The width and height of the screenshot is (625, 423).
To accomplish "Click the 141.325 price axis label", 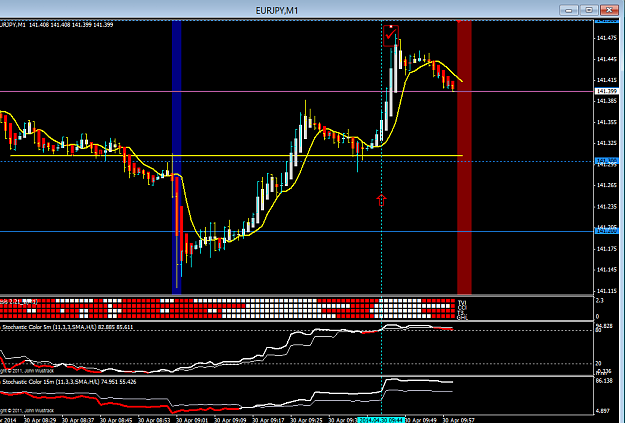I will point(607,143).
